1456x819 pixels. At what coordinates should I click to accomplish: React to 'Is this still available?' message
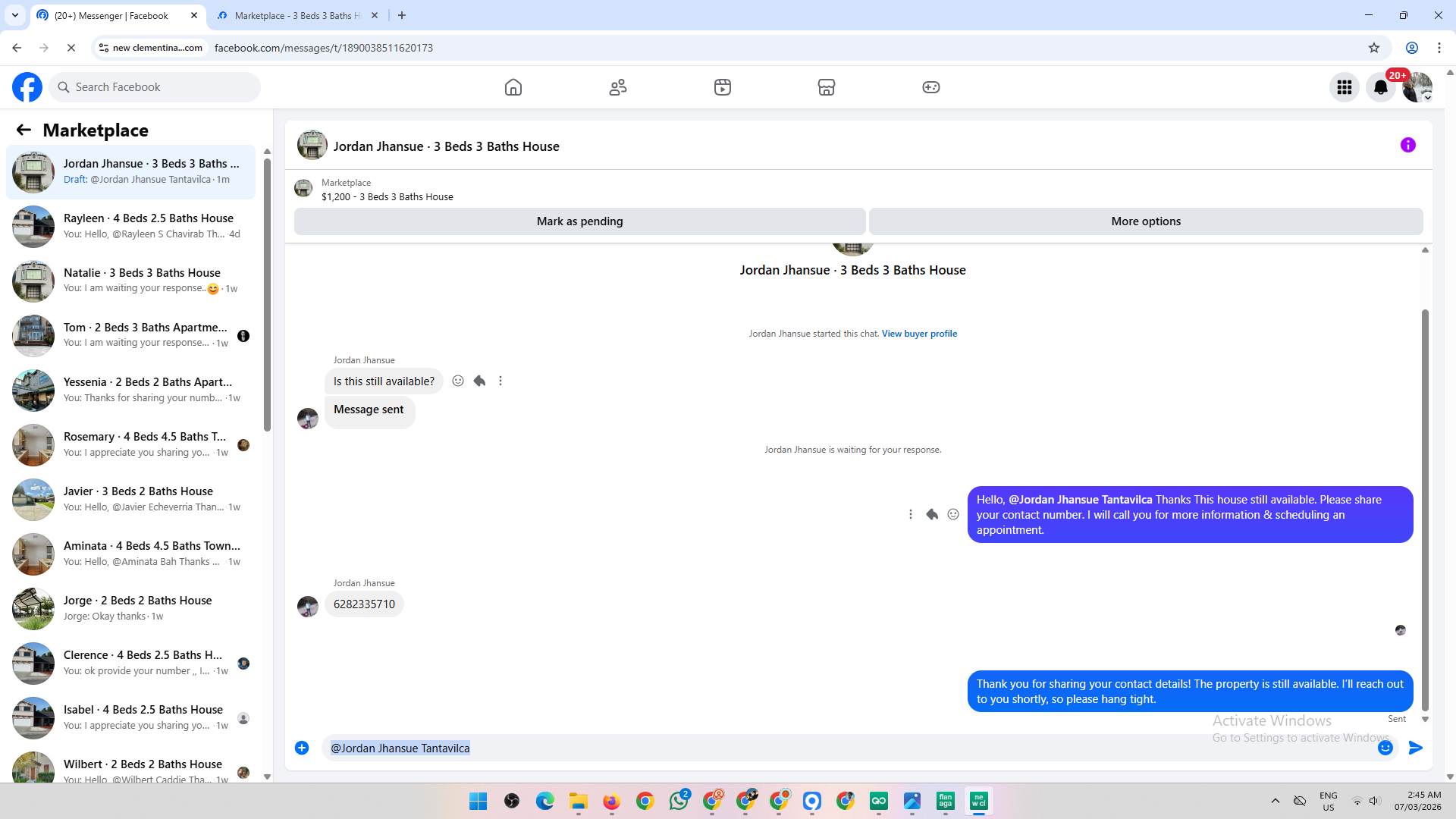458,381
